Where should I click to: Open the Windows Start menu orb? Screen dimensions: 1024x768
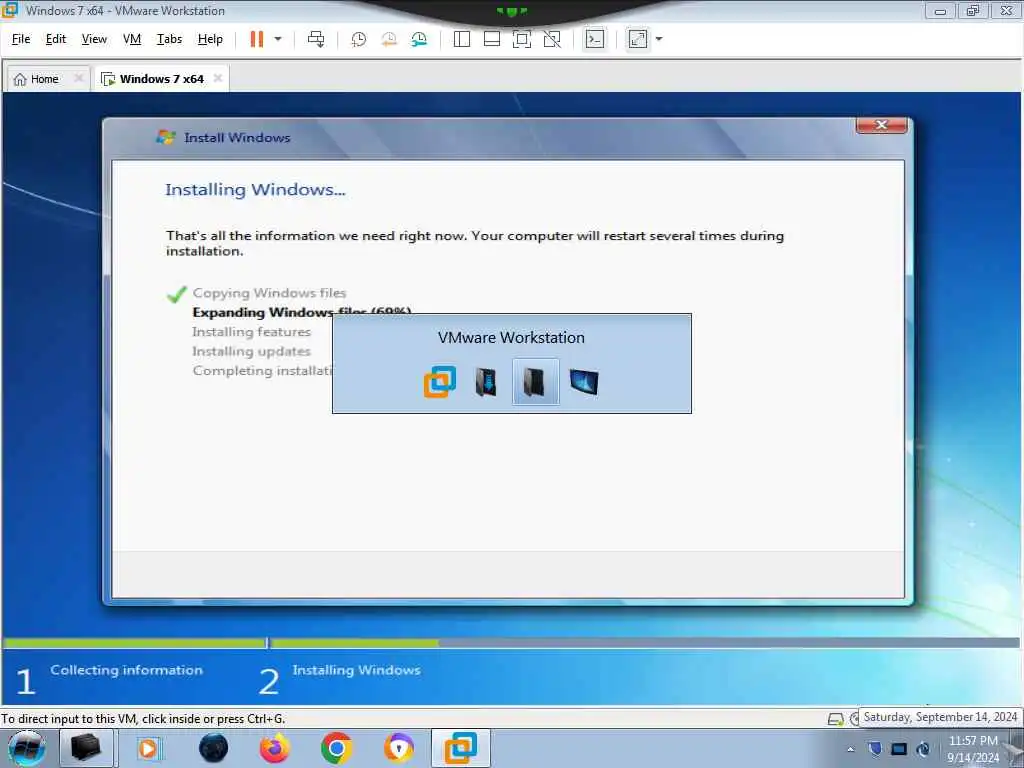point(27,748)
